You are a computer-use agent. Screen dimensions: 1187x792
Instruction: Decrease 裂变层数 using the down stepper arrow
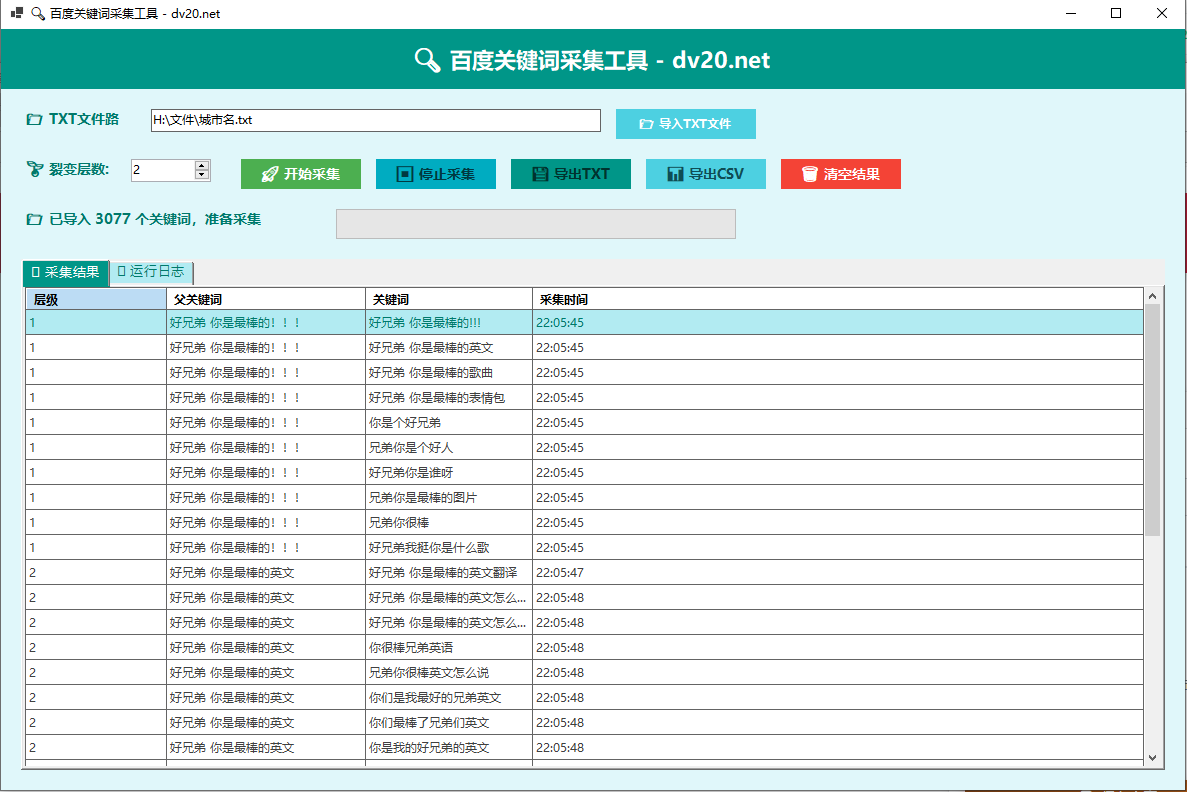click(201, 176)
